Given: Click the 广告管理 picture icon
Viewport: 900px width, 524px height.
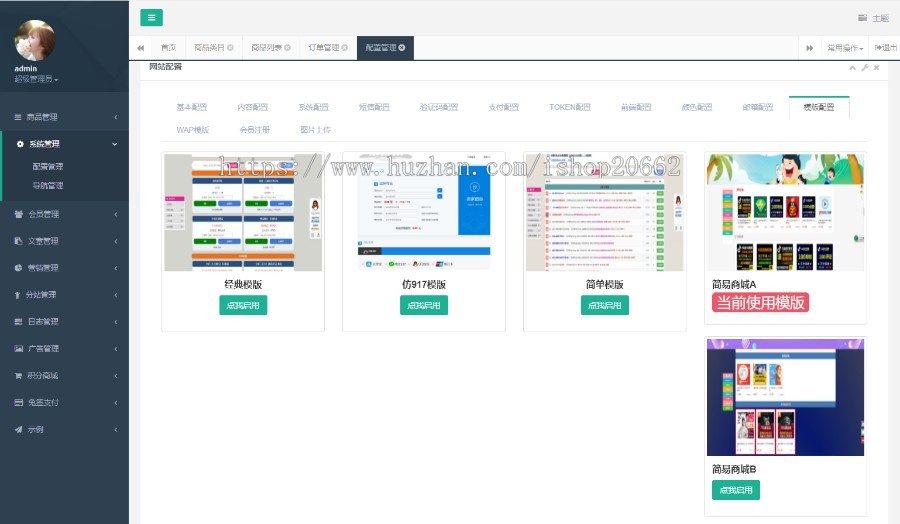Looking at the screenshot, I should (x=18, y=348).
